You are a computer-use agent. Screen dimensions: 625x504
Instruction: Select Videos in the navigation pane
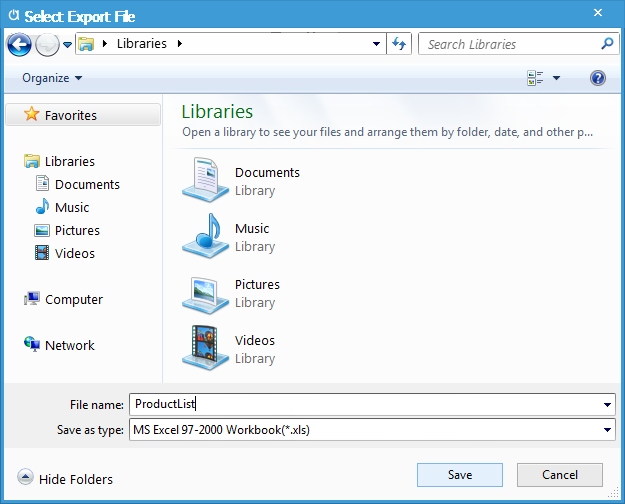75,254
